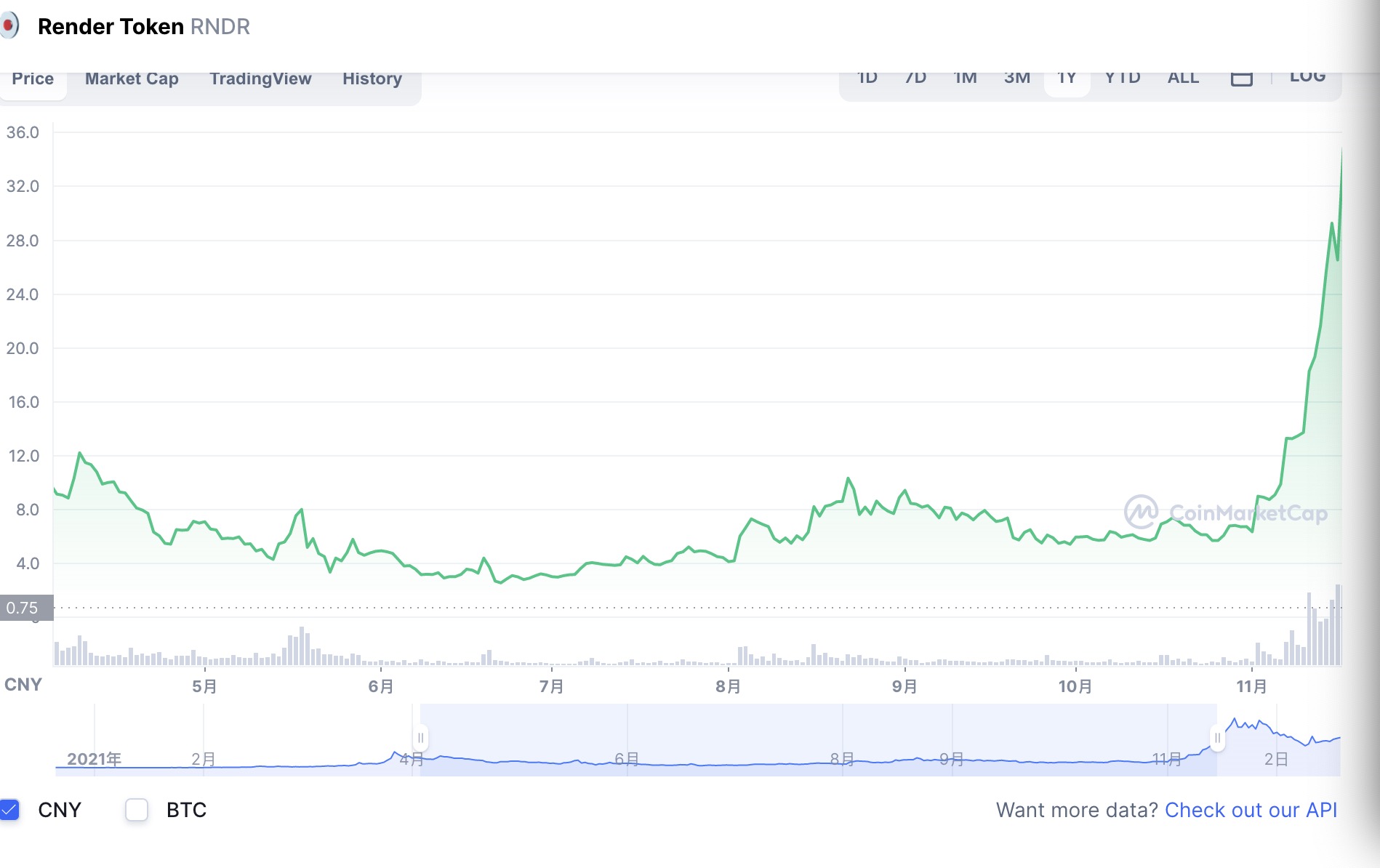Open the calendar date range picker
This screenshot has height=868, width=1380.
pyautogui.click(x=1242, y=78)
